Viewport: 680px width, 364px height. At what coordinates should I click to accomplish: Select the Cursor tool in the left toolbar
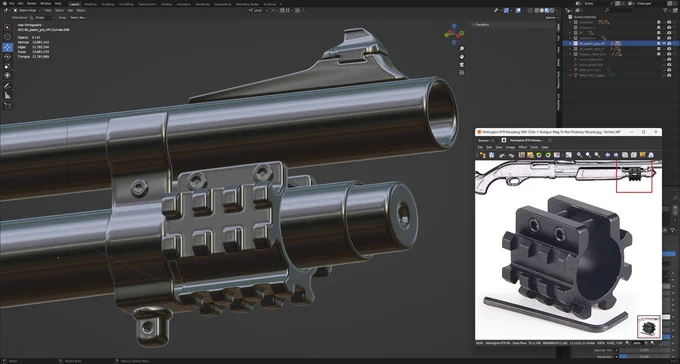click(x=7, y=37)
